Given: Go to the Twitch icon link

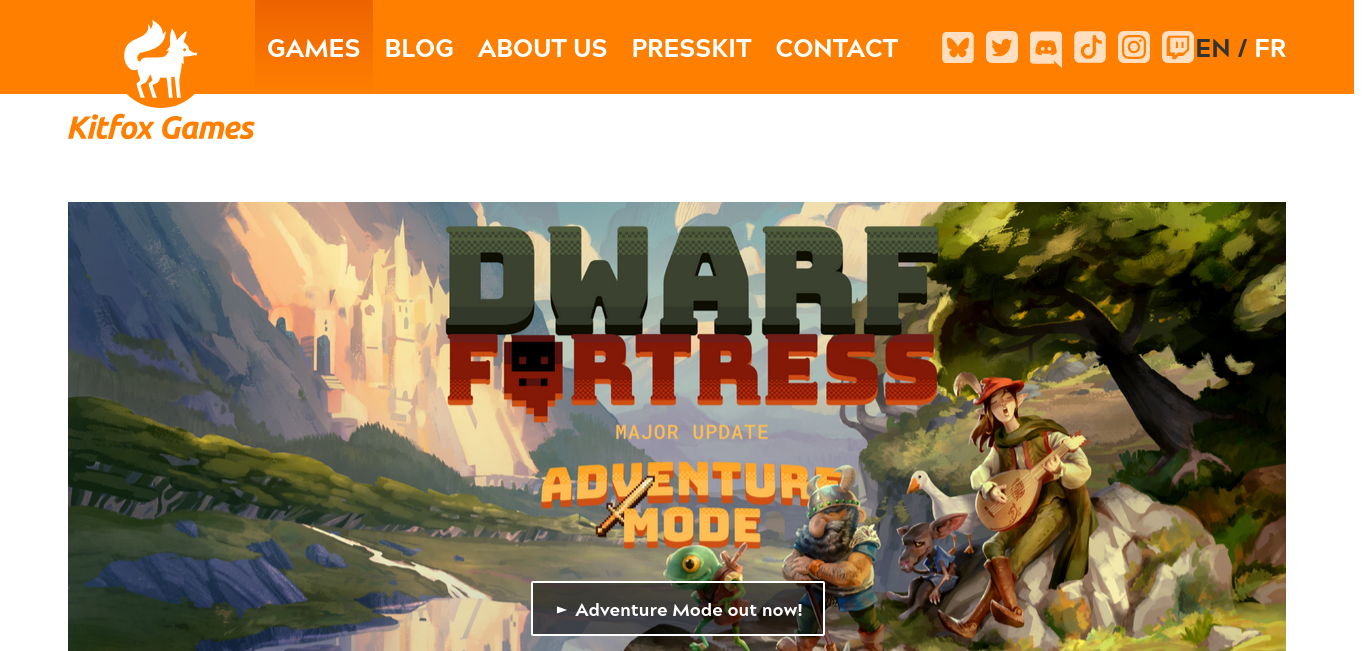Looking at the screenshot, I should coord(1178,47).
